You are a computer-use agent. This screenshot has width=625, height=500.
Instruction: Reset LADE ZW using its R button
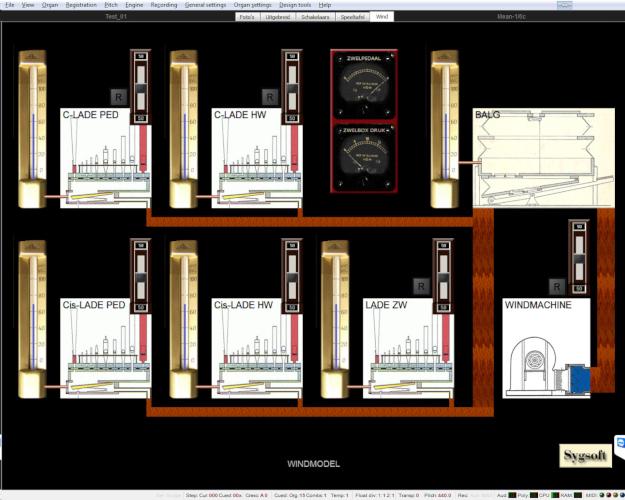click(x=421, y=286)
